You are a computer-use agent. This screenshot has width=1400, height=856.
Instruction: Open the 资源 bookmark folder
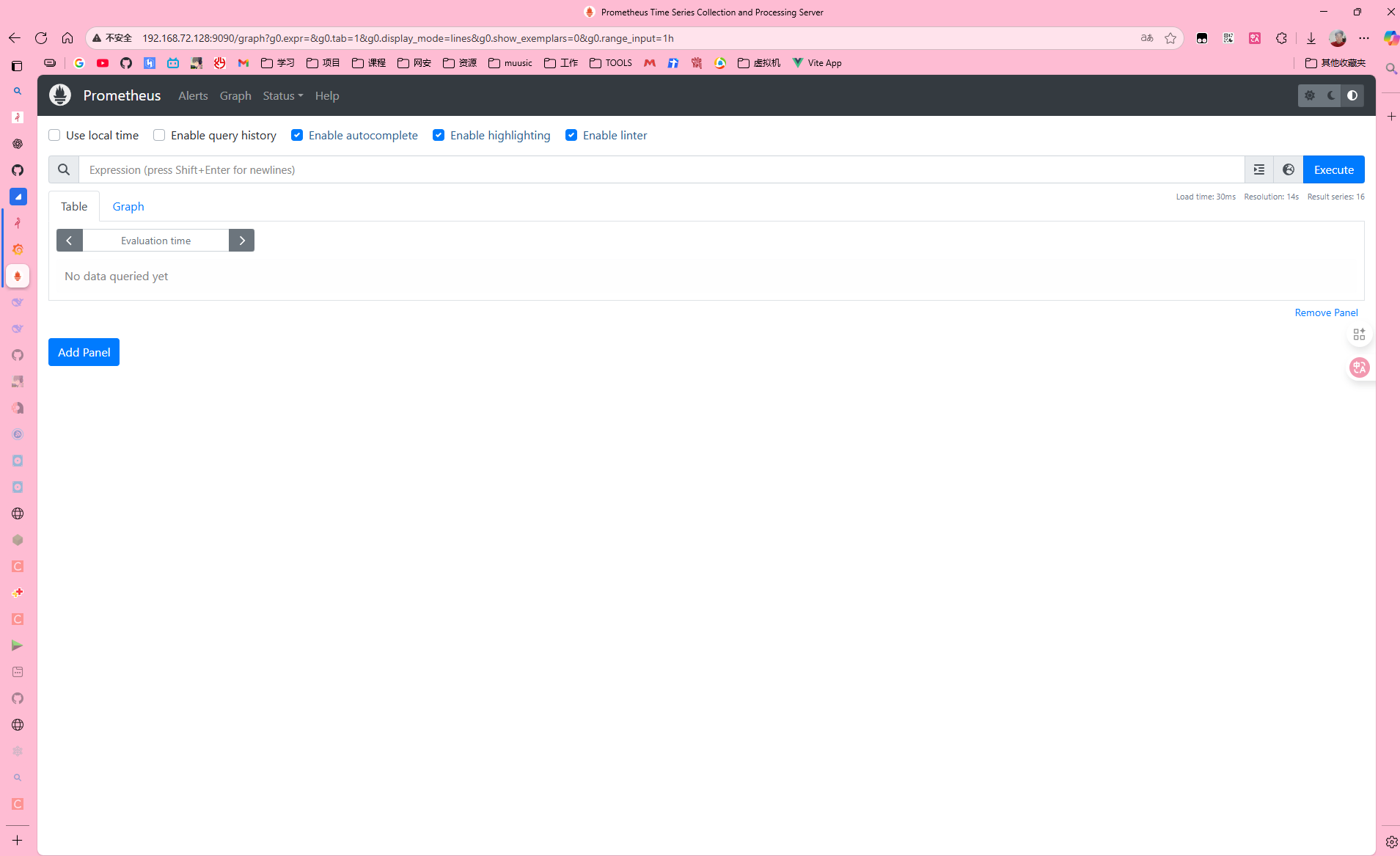coord(460,63)
